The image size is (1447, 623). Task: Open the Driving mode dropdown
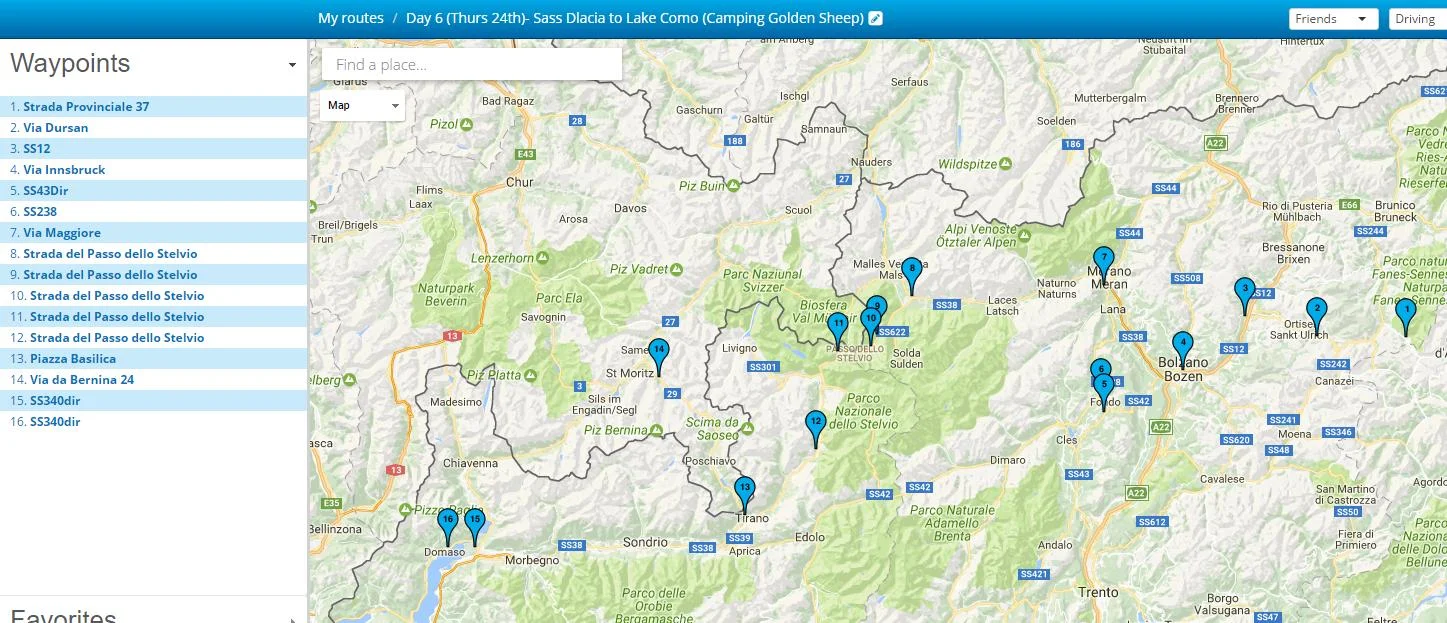1417,19
